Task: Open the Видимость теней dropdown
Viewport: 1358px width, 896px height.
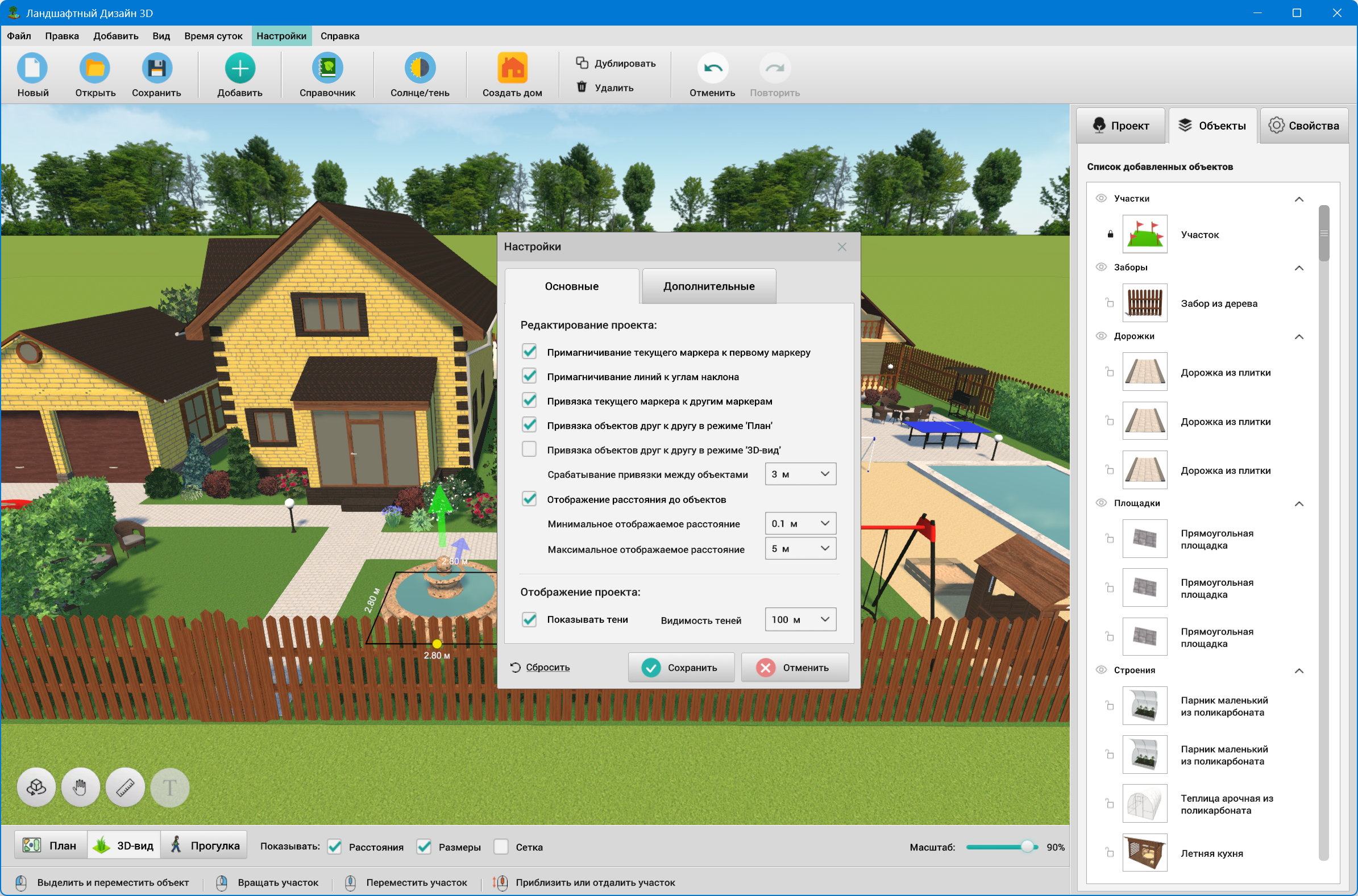Action: coord(800,619)
